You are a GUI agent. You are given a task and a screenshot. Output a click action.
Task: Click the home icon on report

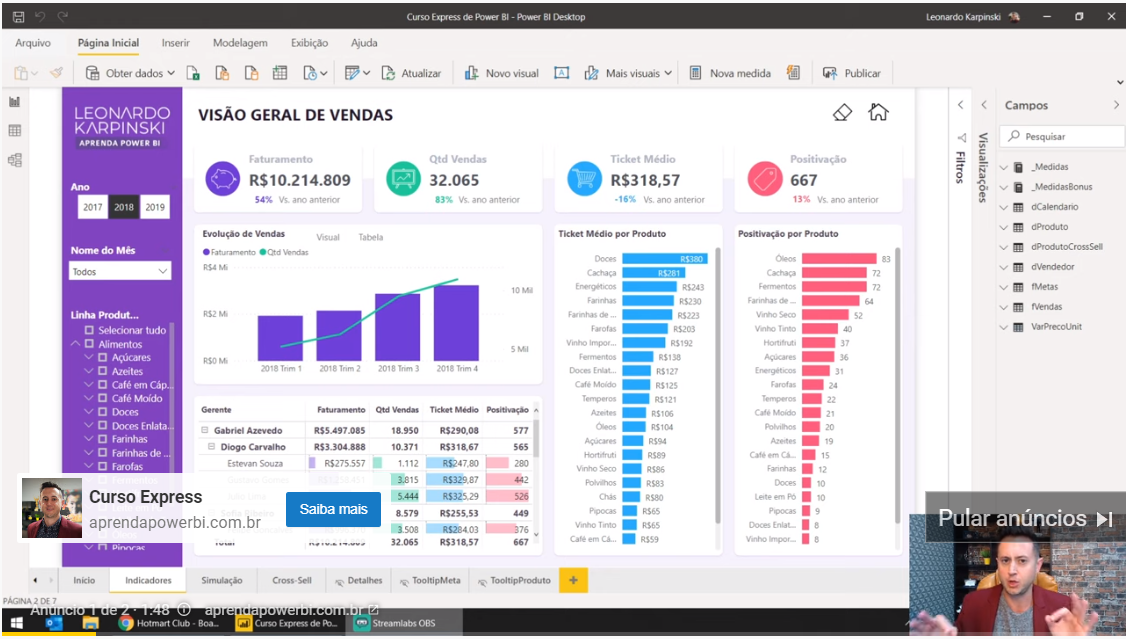878,112
